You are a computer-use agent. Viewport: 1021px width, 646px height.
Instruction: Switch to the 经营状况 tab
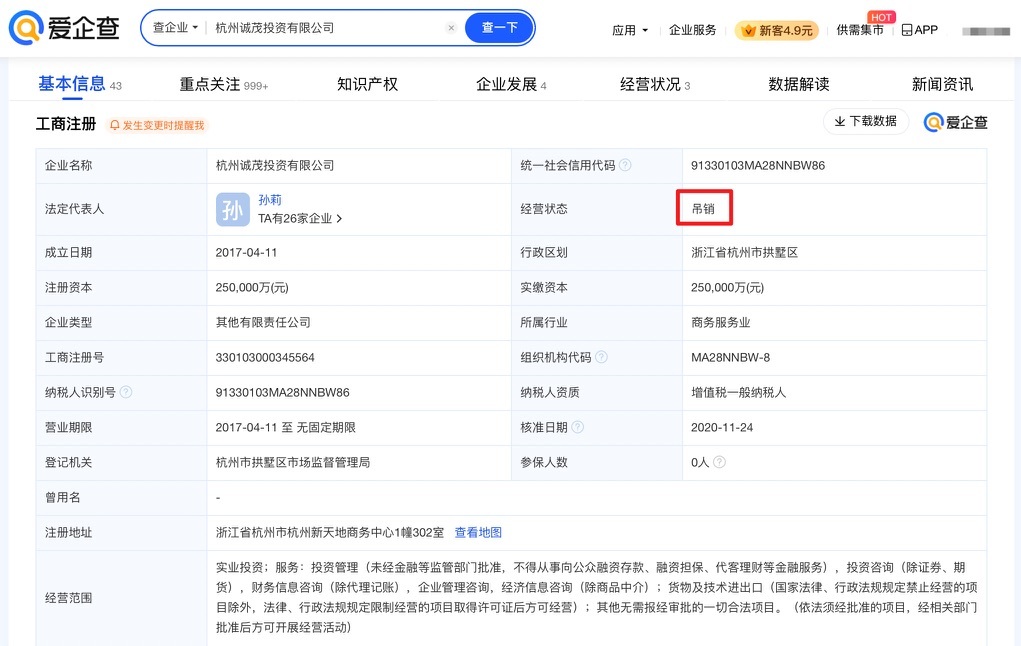(x=654, y=85)
